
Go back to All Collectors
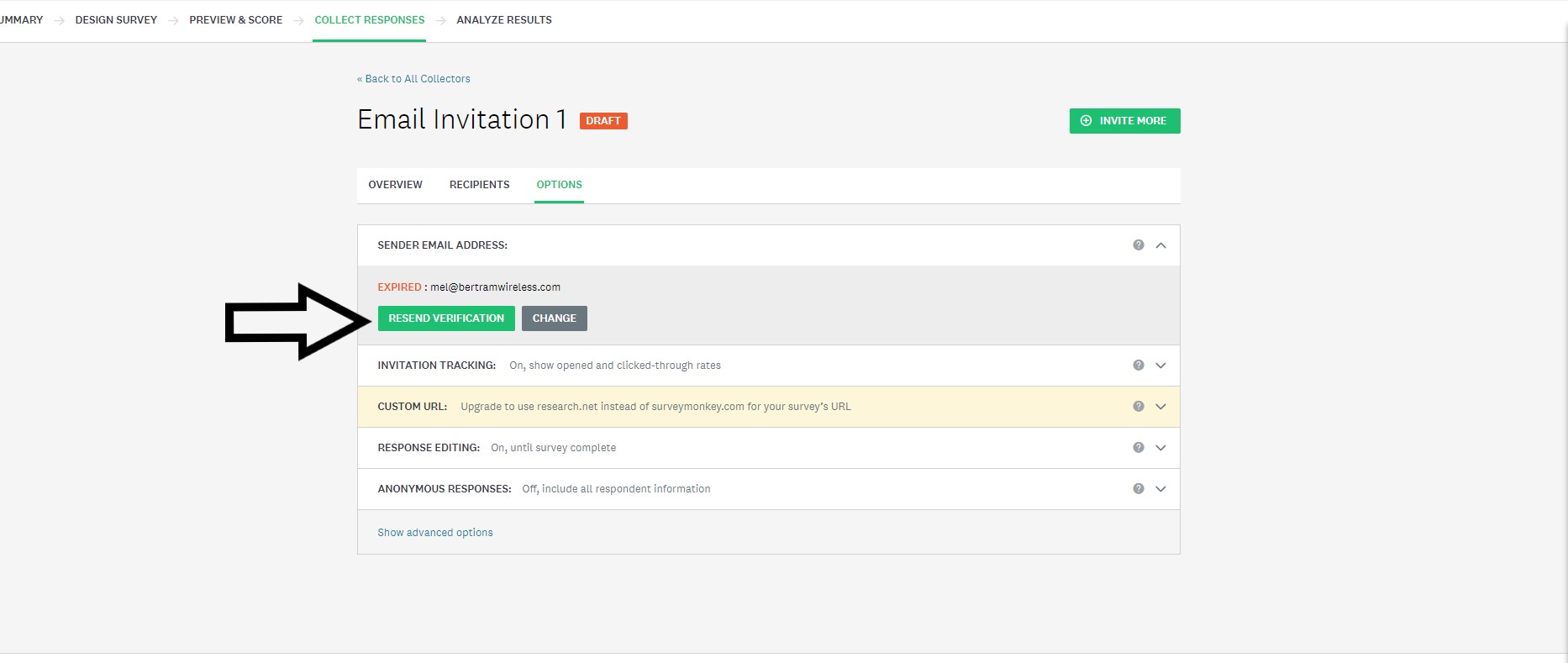click(413, 79)
